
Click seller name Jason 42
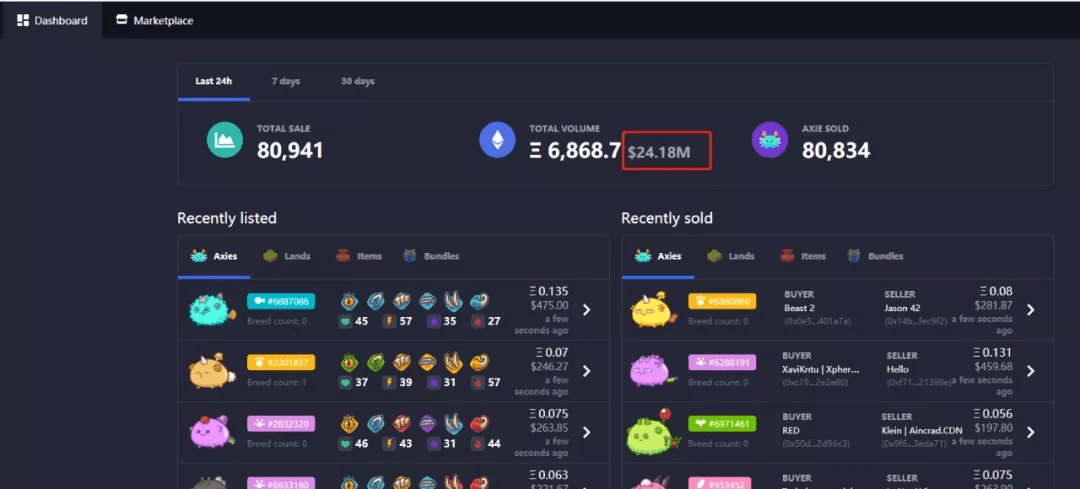tap(902, 308)
